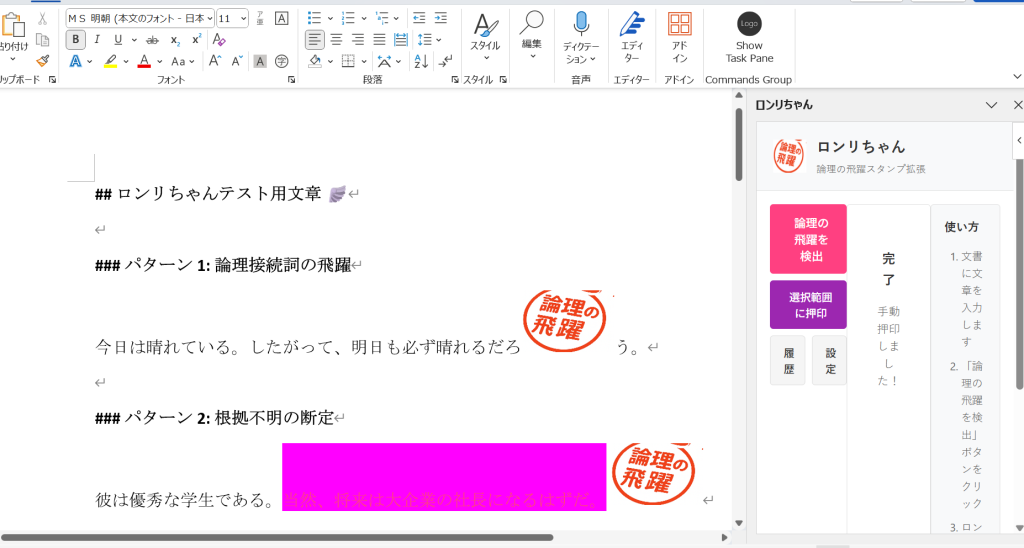Click the Format Painter brush icon

(x=42, y=61)
